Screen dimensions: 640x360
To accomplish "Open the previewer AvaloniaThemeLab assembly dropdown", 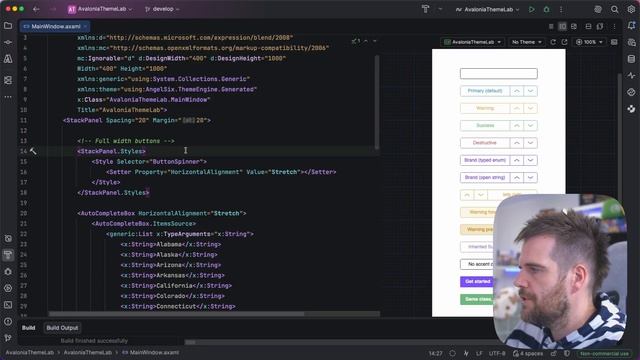I will coord(473,42).
